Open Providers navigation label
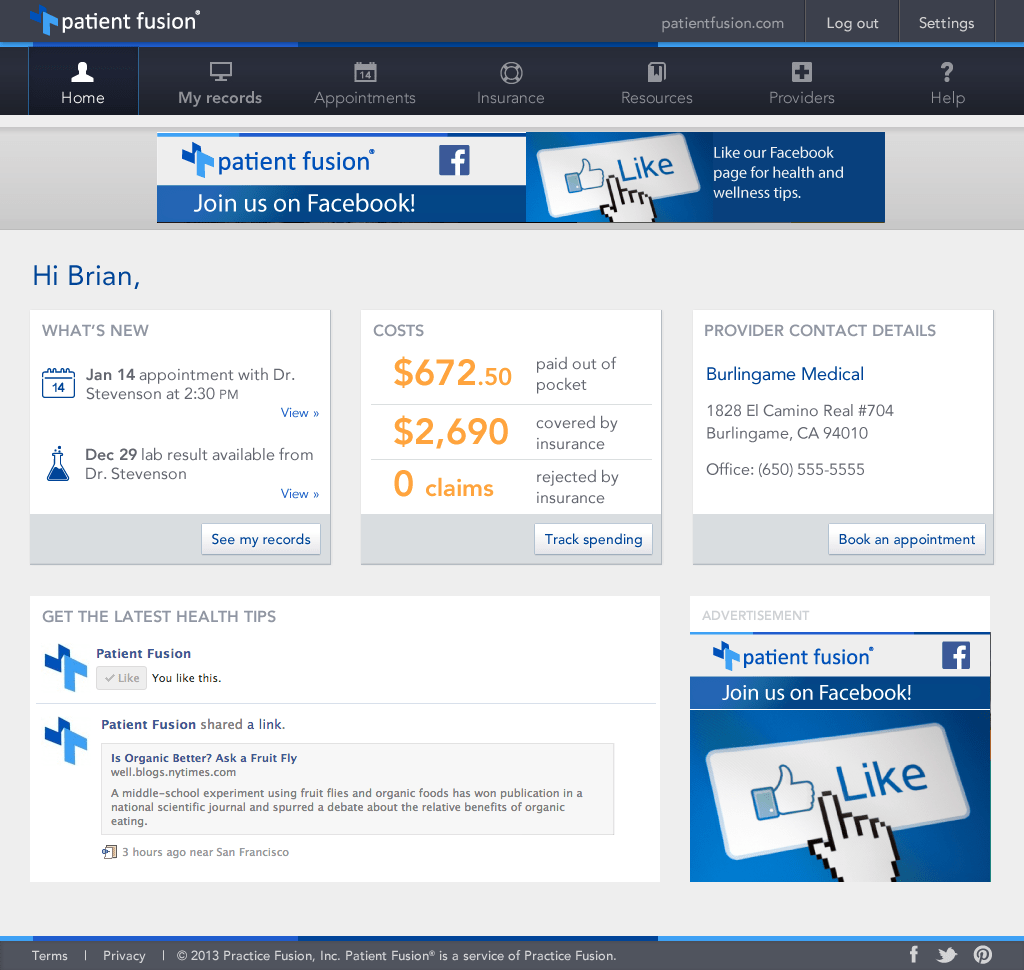The height and width of the screenshot is (970, 1024). [801, 97]
